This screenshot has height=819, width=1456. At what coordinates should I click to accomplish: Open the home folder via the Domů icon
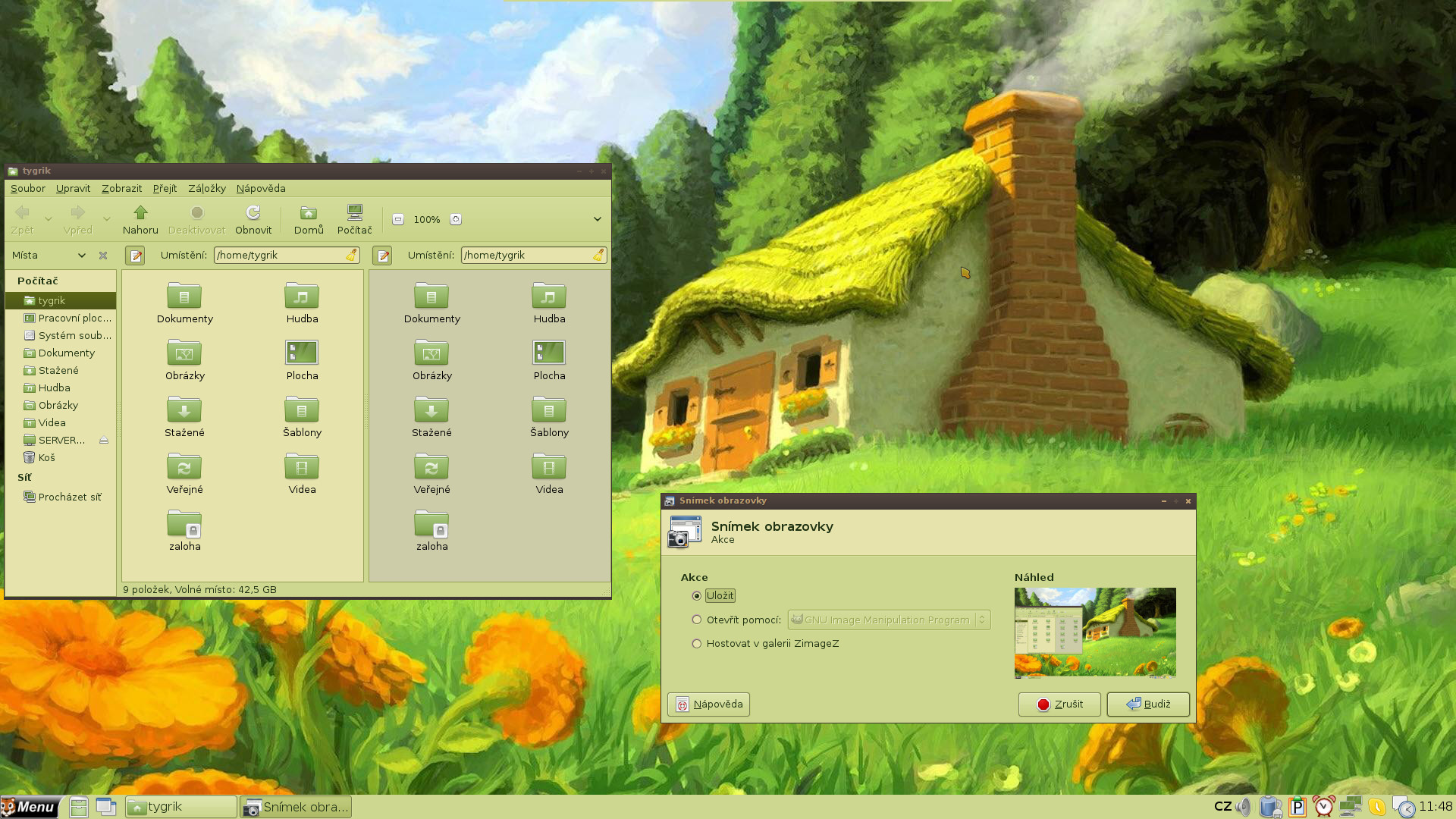[309, 219]
